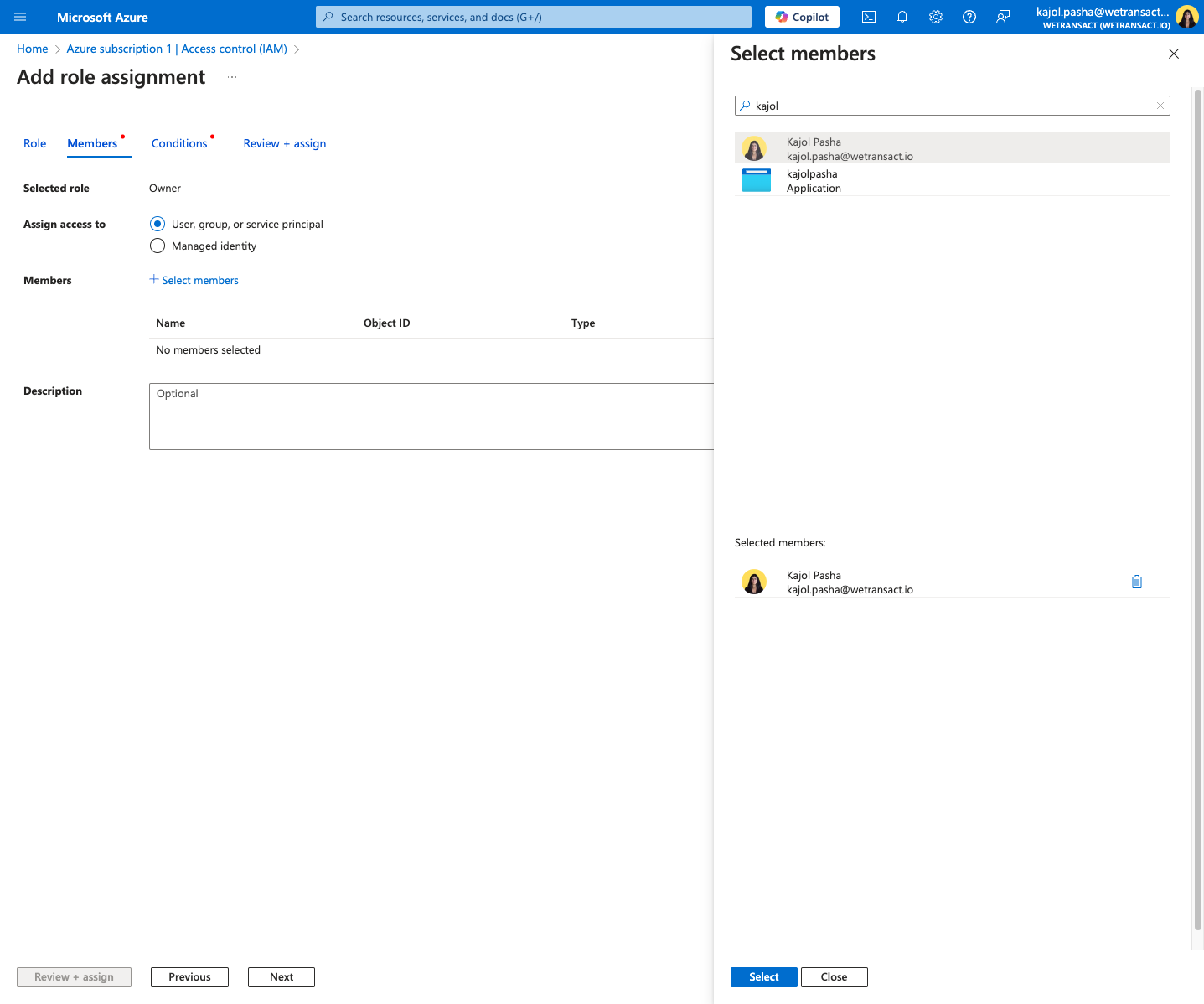Screen dimensions: 1204x1004
Task: Click Home in the breadcrumb
Action: coord(33,49)
